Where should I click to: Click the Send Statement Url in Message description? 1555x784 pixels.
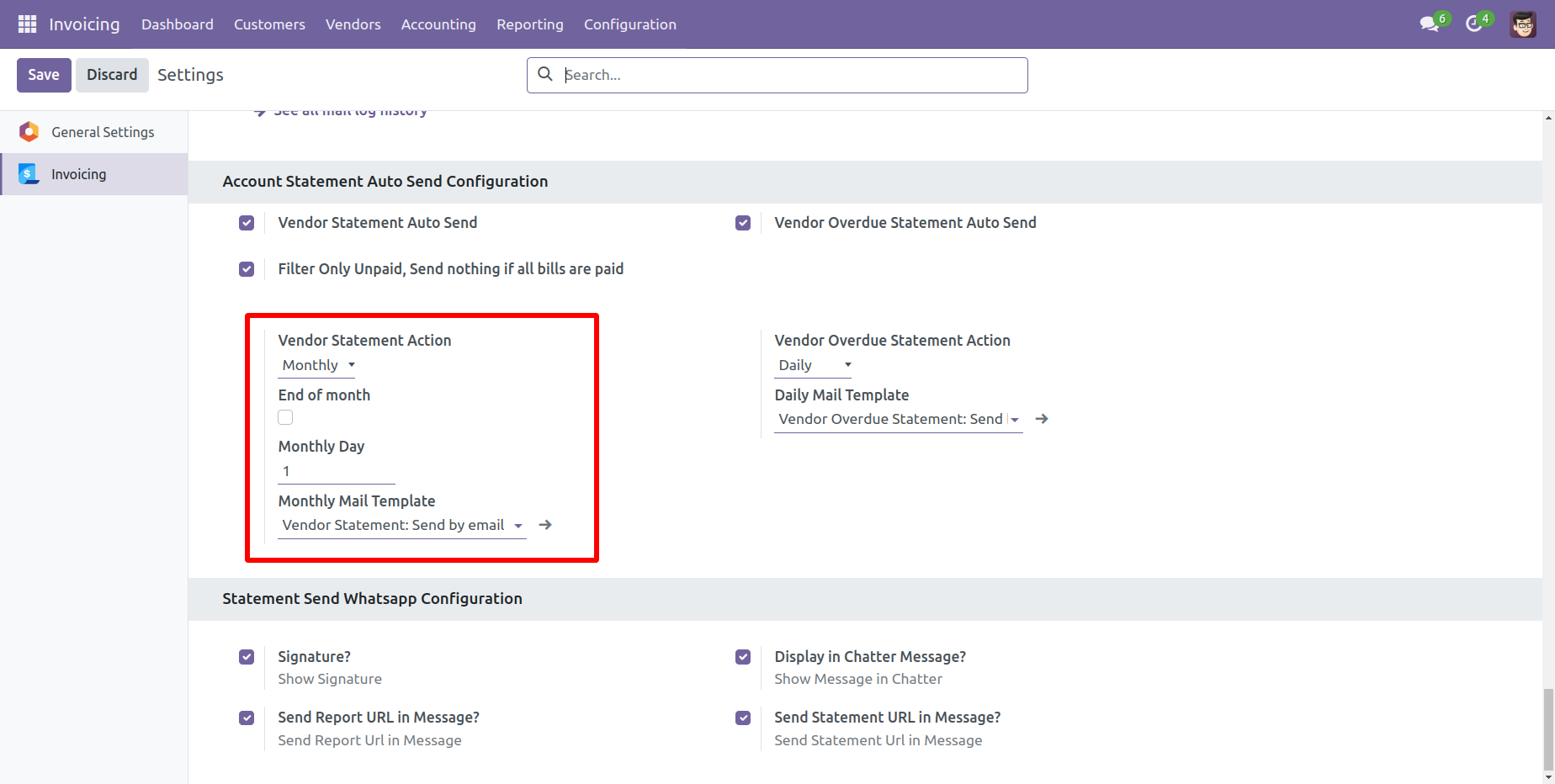878,740
